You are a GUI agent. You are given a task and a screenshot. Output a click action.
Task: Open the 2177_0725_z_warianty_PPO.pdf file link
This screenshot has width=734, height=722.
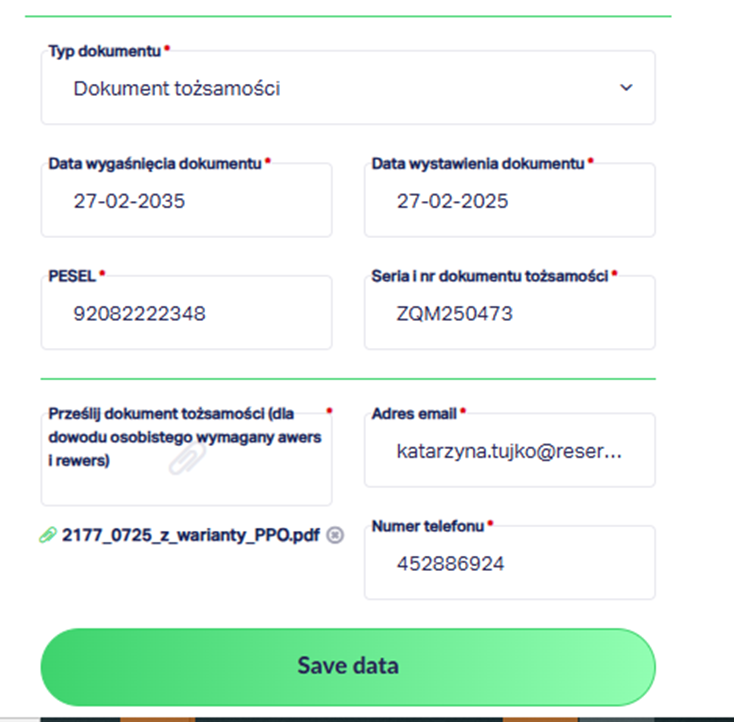coord(191,535)
